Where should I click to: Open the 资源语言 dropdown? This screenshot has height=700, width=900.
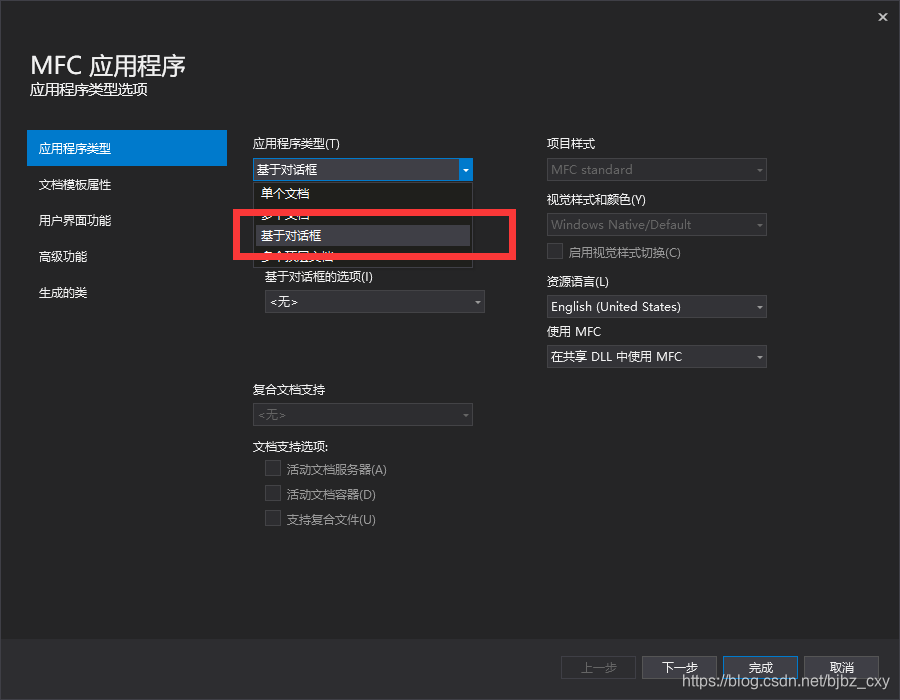[x=655, y=306]
